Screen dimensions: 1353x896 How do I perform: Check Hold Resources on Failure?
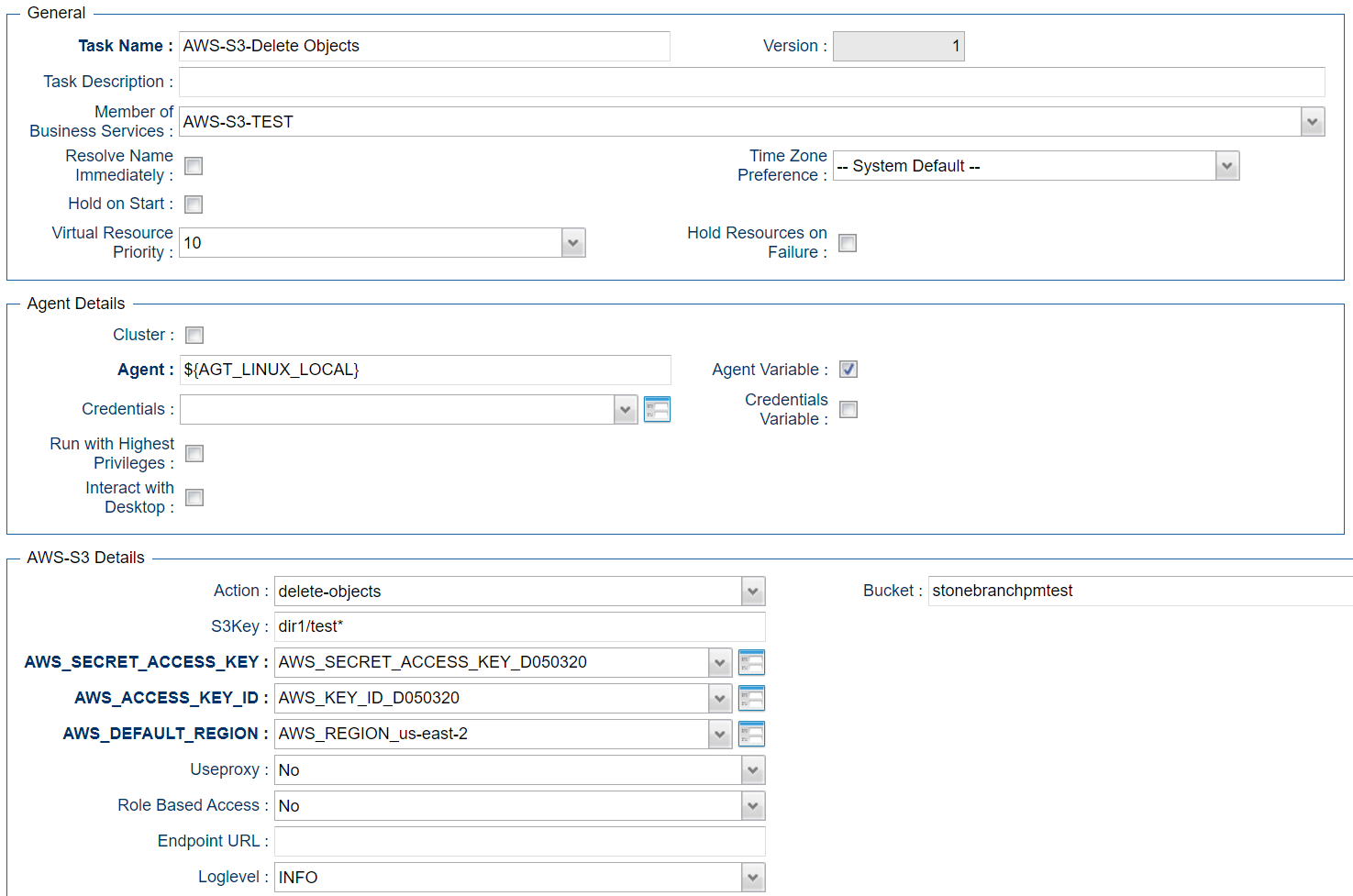pos(848,243)
